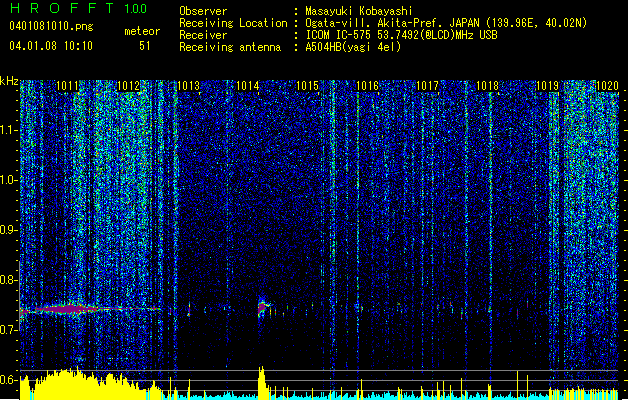Click the date stamp 04.01.08 10:10
The image size is (629, 400).
(x=51, y=45)
